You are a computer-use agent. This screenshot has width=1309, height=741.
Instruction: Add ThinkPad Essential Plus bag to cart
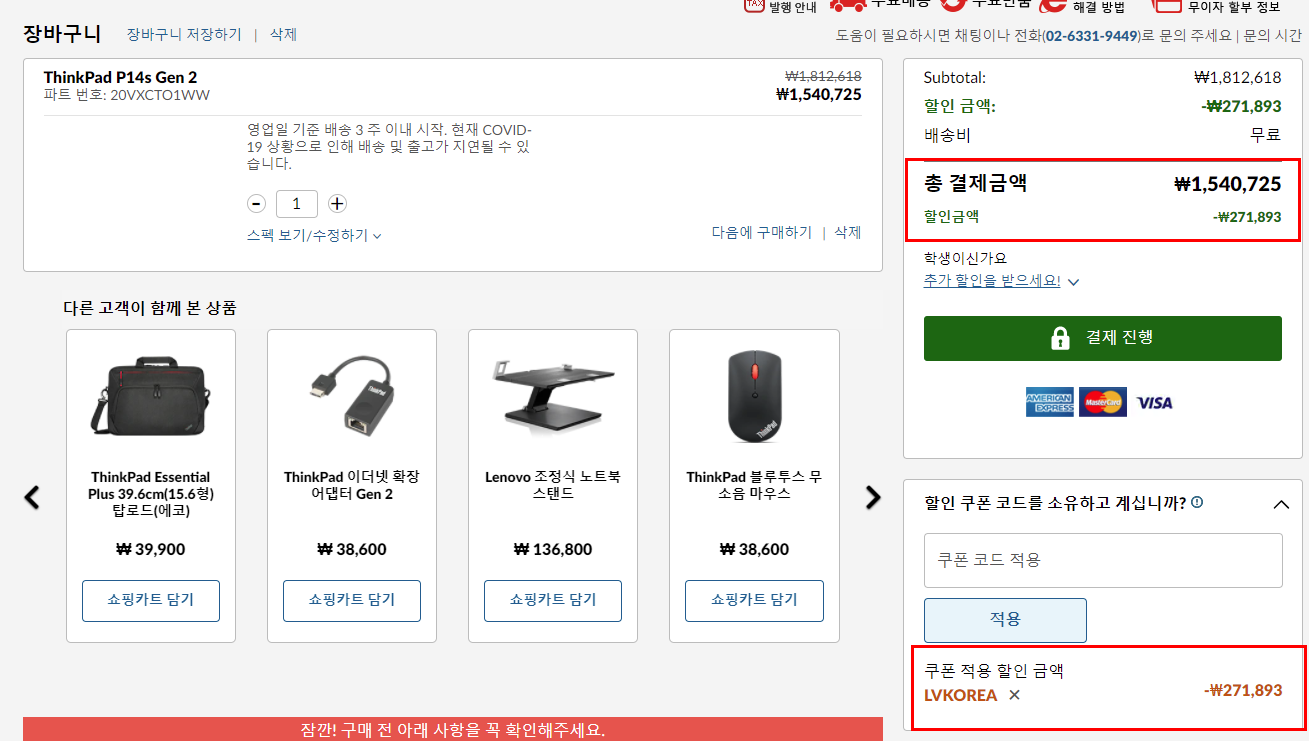[x=151, y=600]
